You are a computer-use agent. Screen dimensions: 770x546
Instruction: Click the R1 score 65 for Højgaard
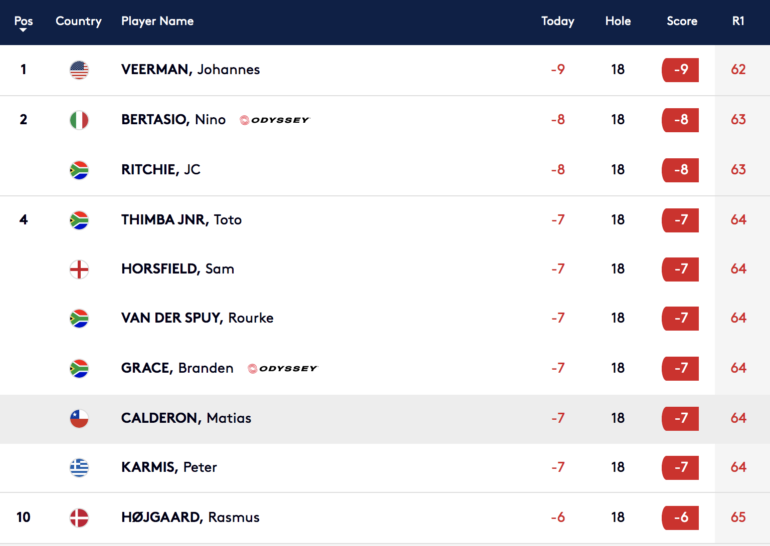tap(738, 518)
